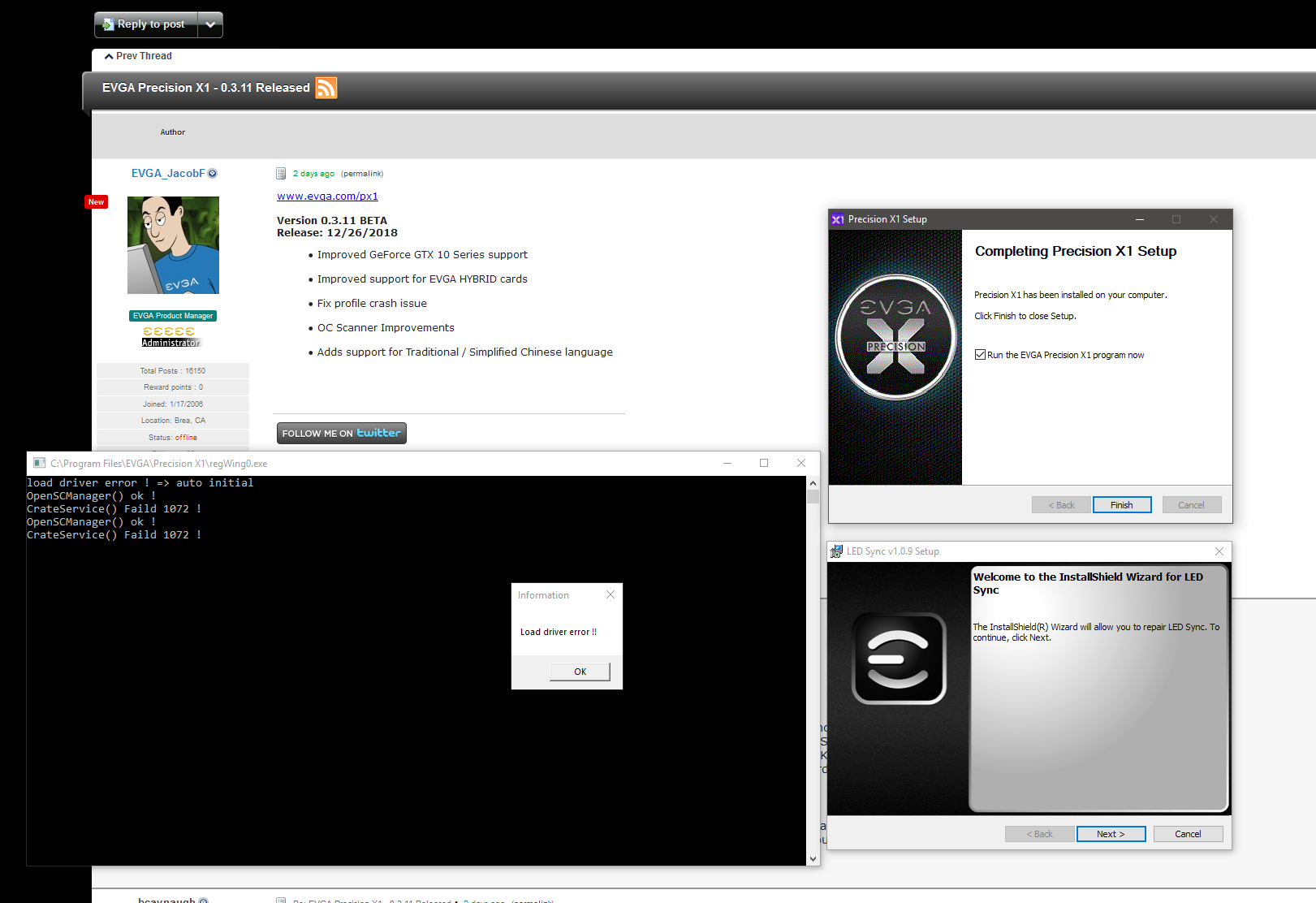
Task: Click the Reward points : 0 row
Action: tap(173, 387)
